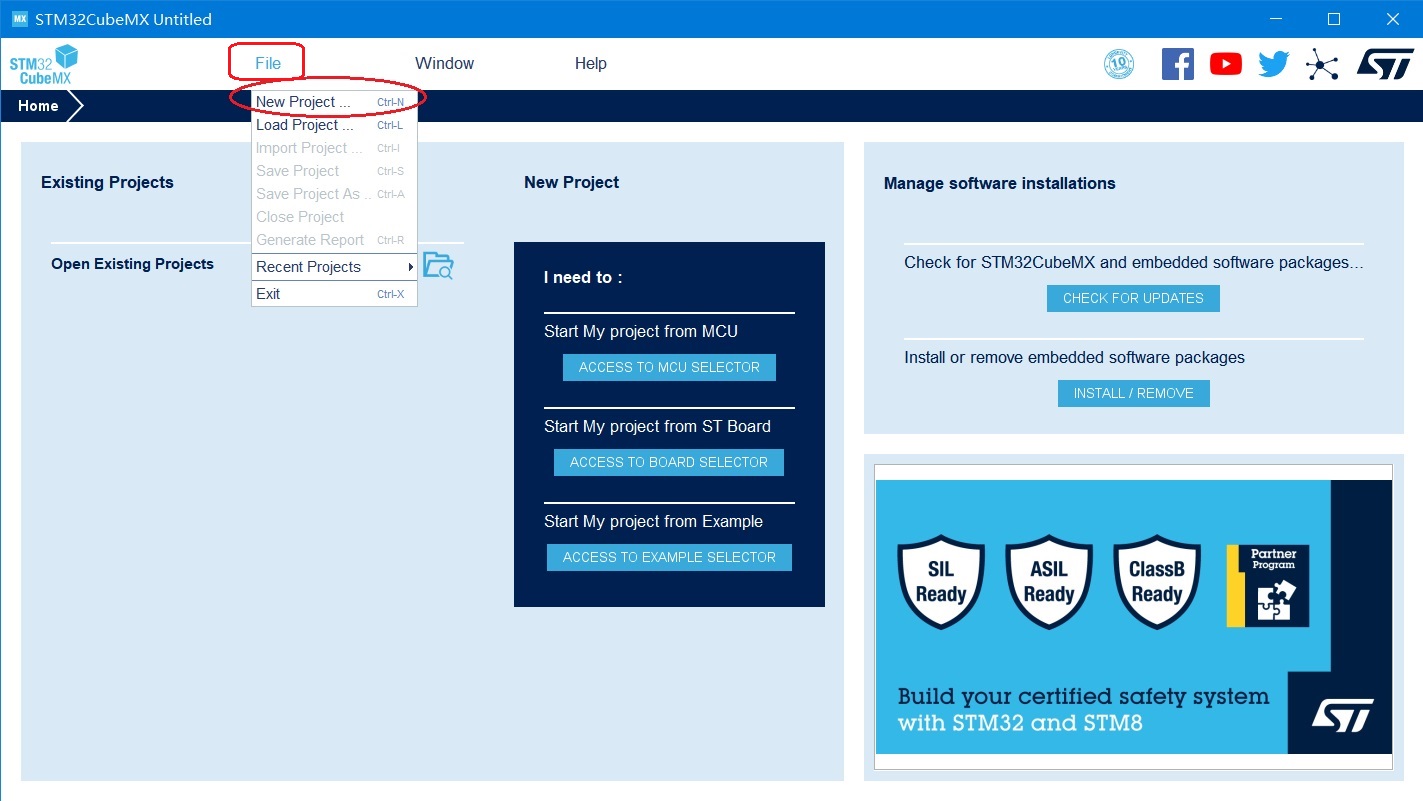Viewport: 1423px width, 801px height.
Task: Maximize the STM32CubeMX window
Action: pos(1333,19)
